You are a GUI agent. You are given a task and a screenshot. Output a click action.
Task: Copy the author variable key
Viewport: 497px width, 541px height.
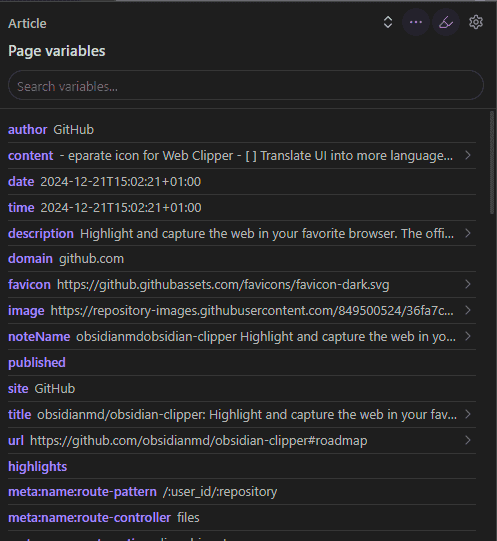pyautogui.click(x=27, y=130)
